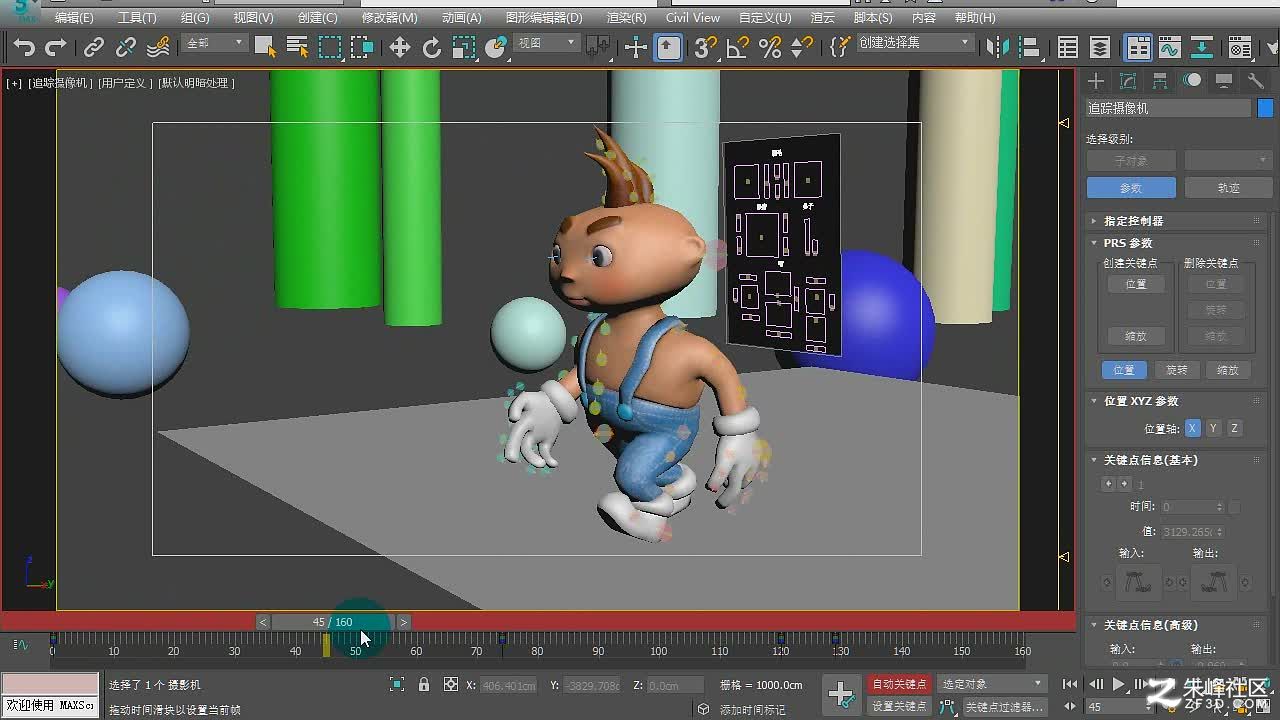Open the 脚本(S) menu
Image resolution: width=1280 pixels, height=720 pixels.
873,17
